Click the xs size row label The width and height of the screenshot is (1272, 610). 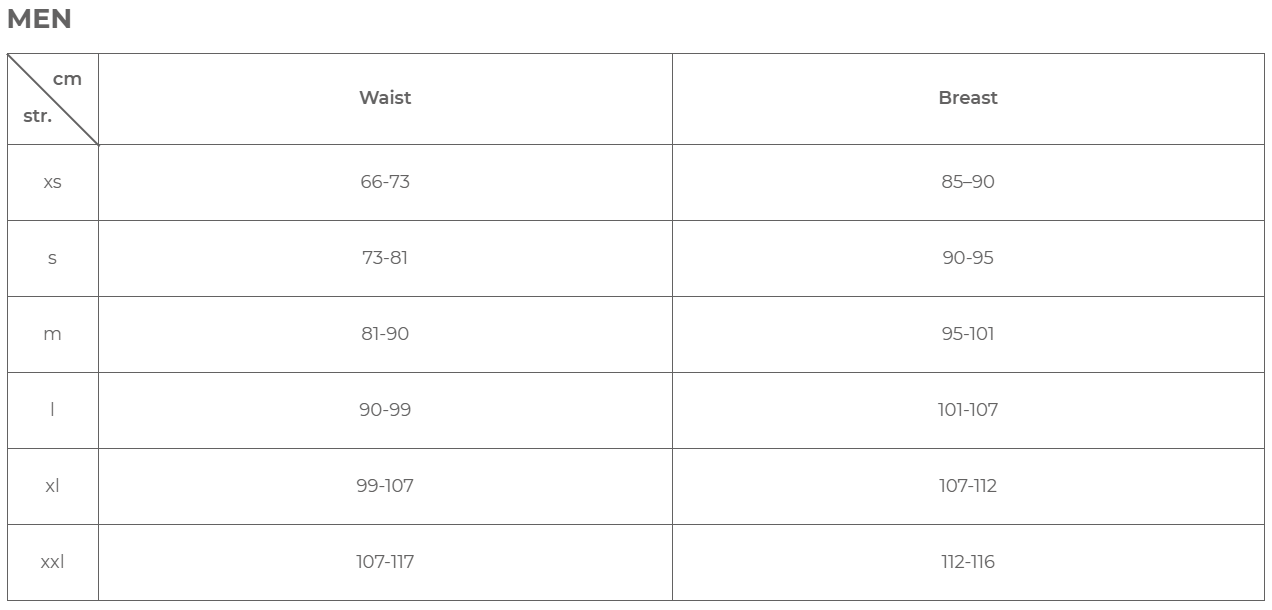(52, 182)
